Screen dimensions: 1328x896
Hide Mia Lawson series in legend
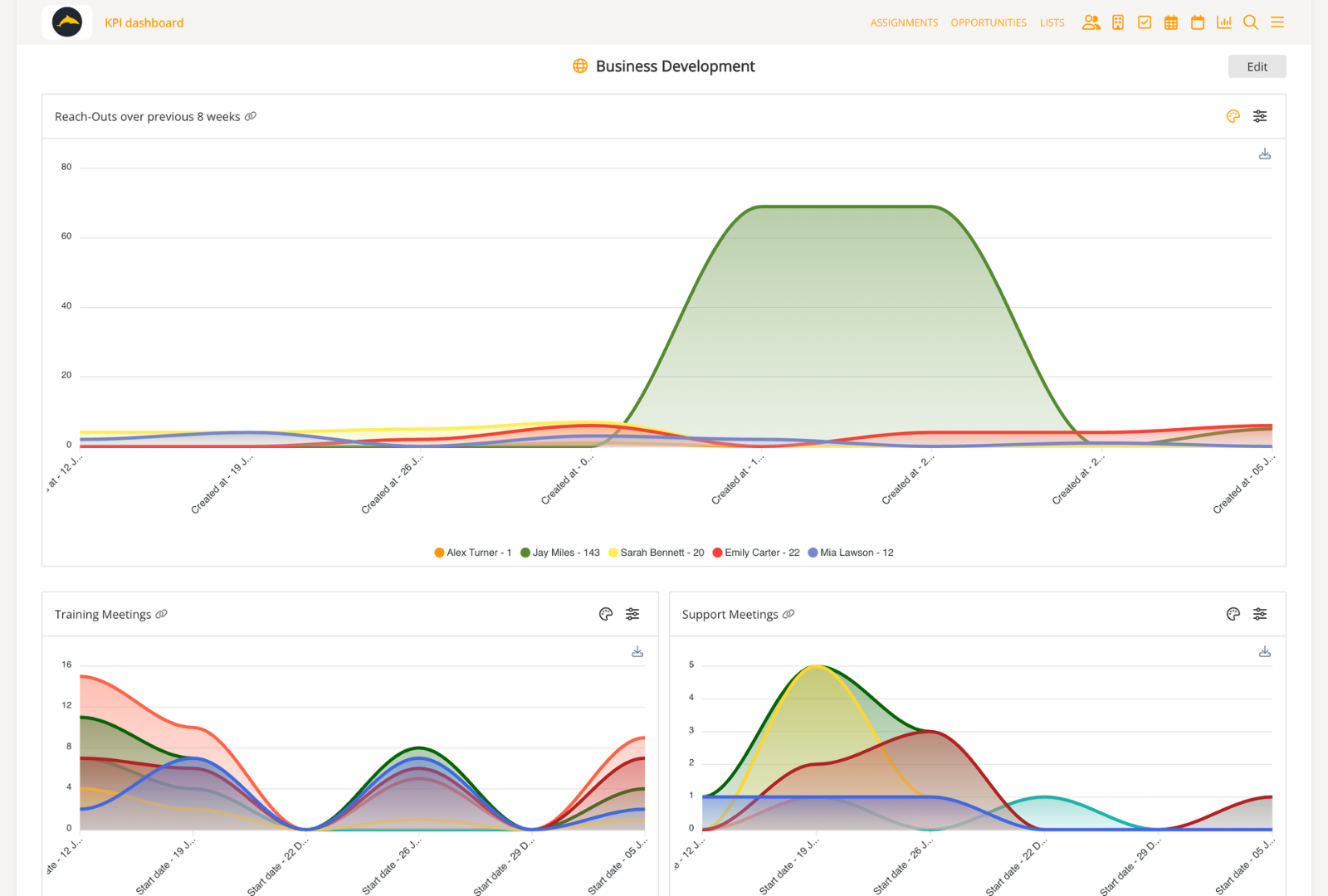(851, 553)
